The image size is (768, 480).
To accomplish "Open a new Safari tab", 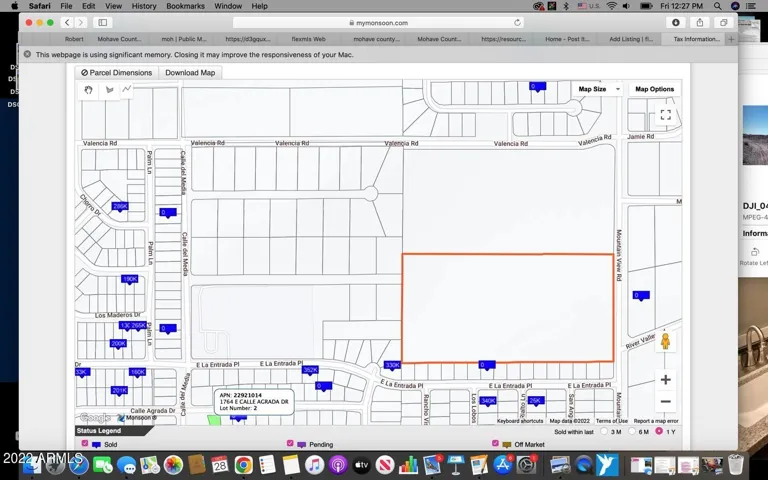I will click(731, 39).
